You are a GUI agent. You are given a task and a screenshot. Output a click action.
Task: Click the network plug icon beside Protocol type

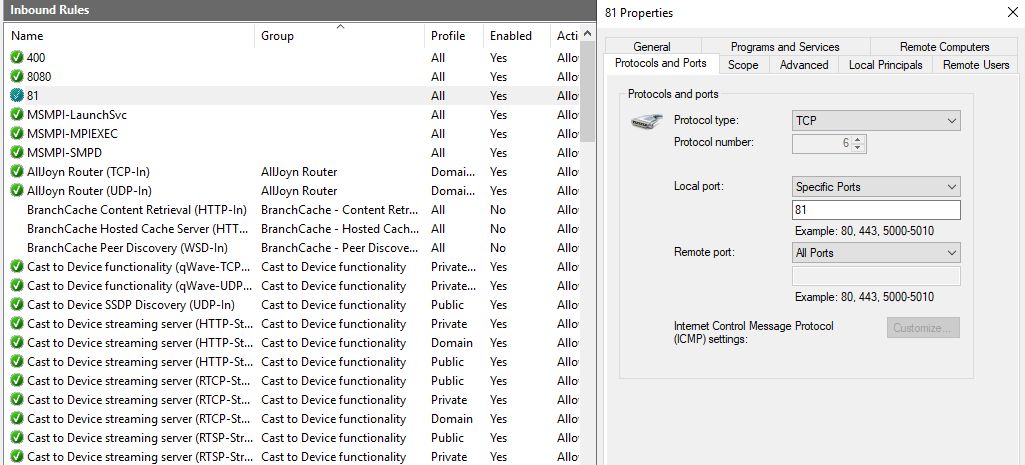647,122
